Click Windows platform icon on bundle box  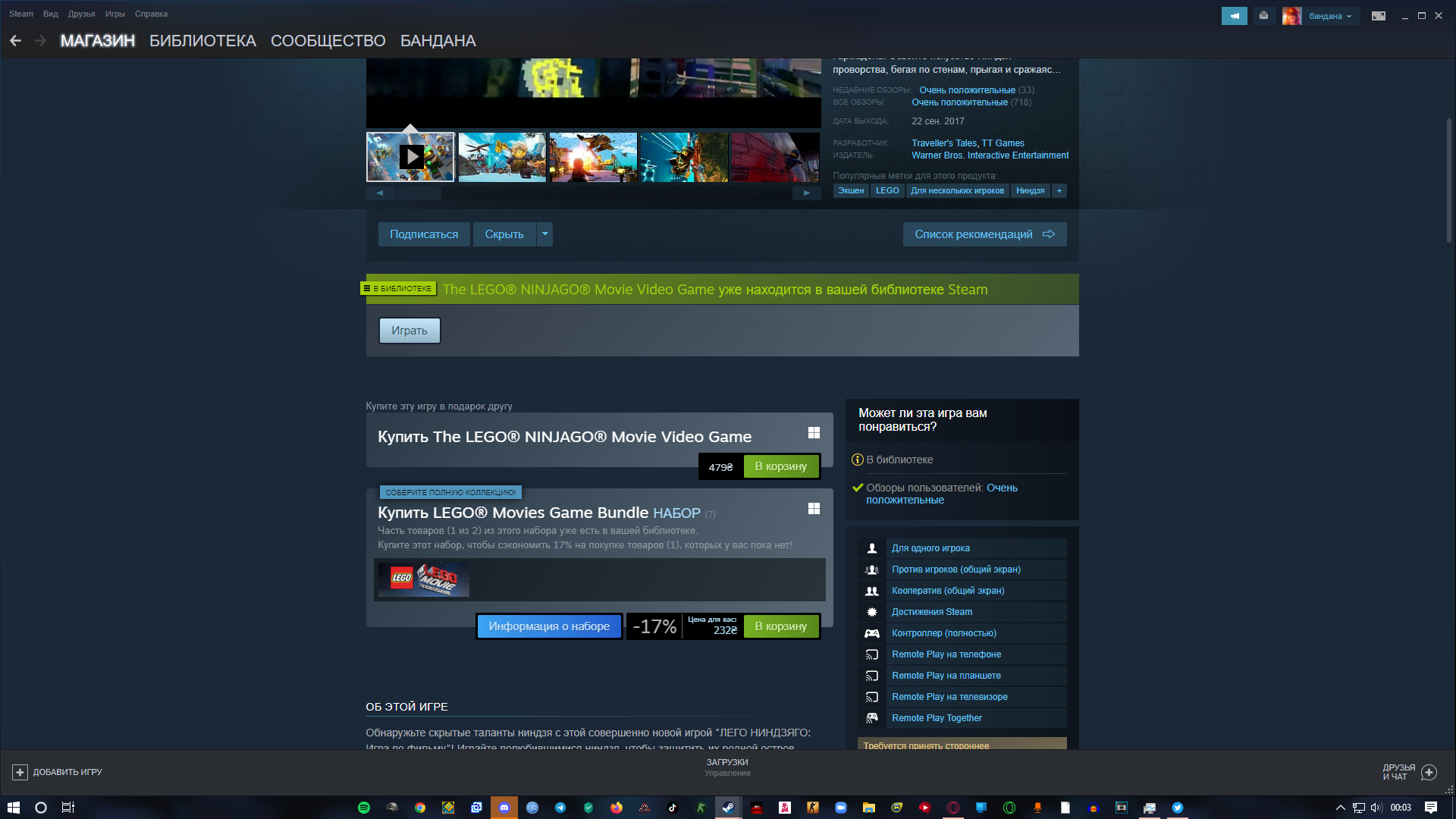tap(814, 508)
